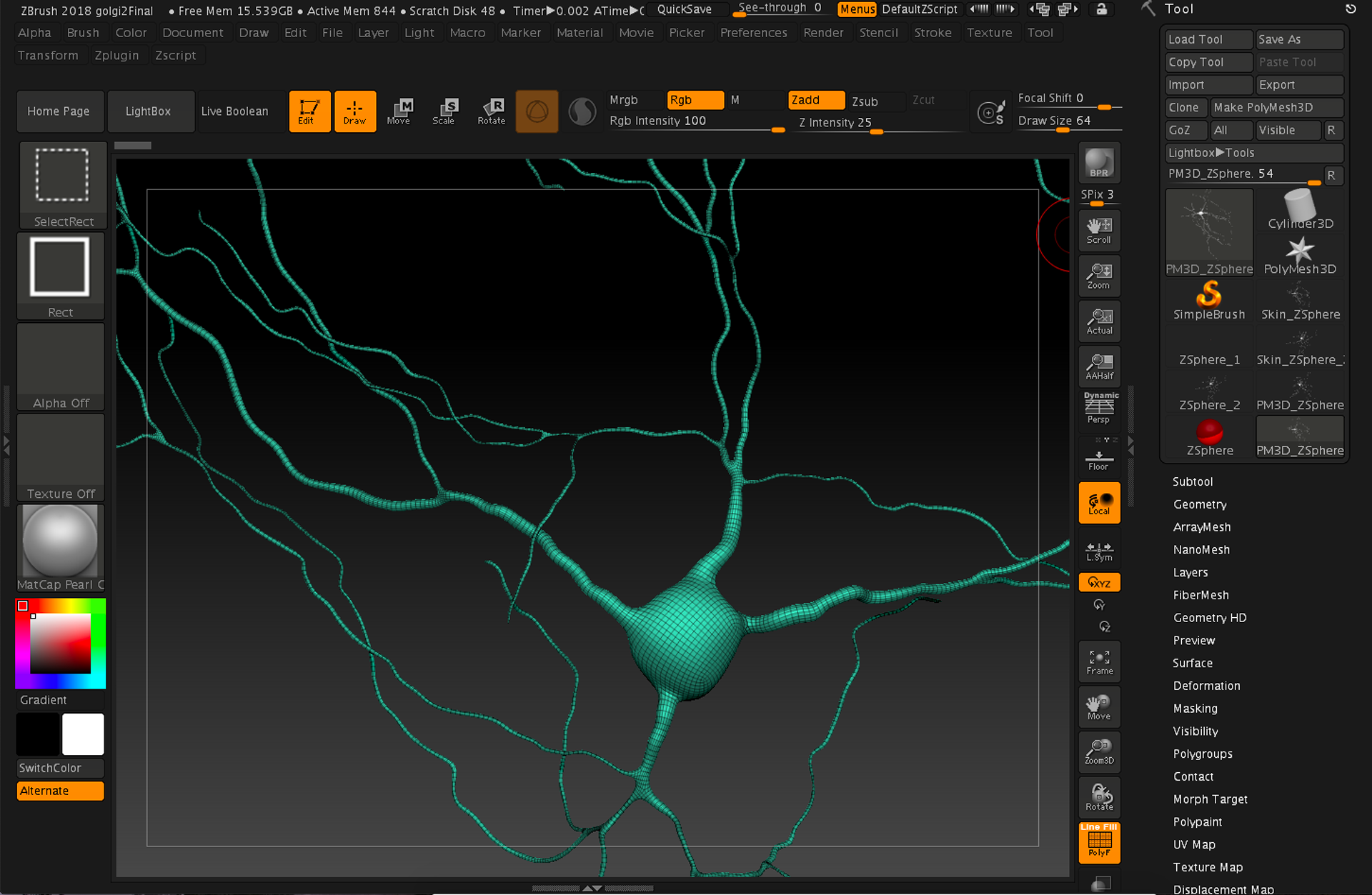Click the AAHalf zoom icon
This screenshot has width=1372, height=895.
pyautogui.click(x=1099, y=367)
